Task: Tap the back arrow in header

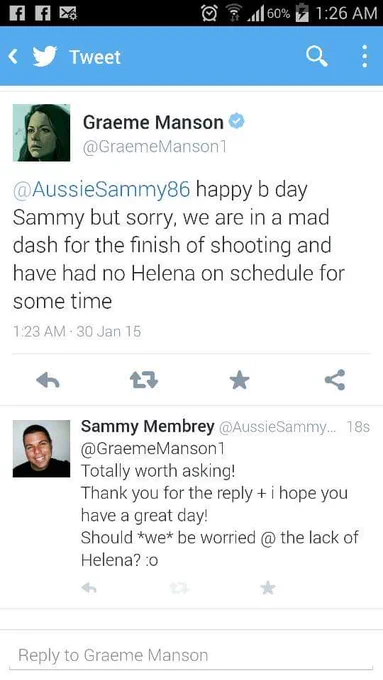Action: point(13,56)
